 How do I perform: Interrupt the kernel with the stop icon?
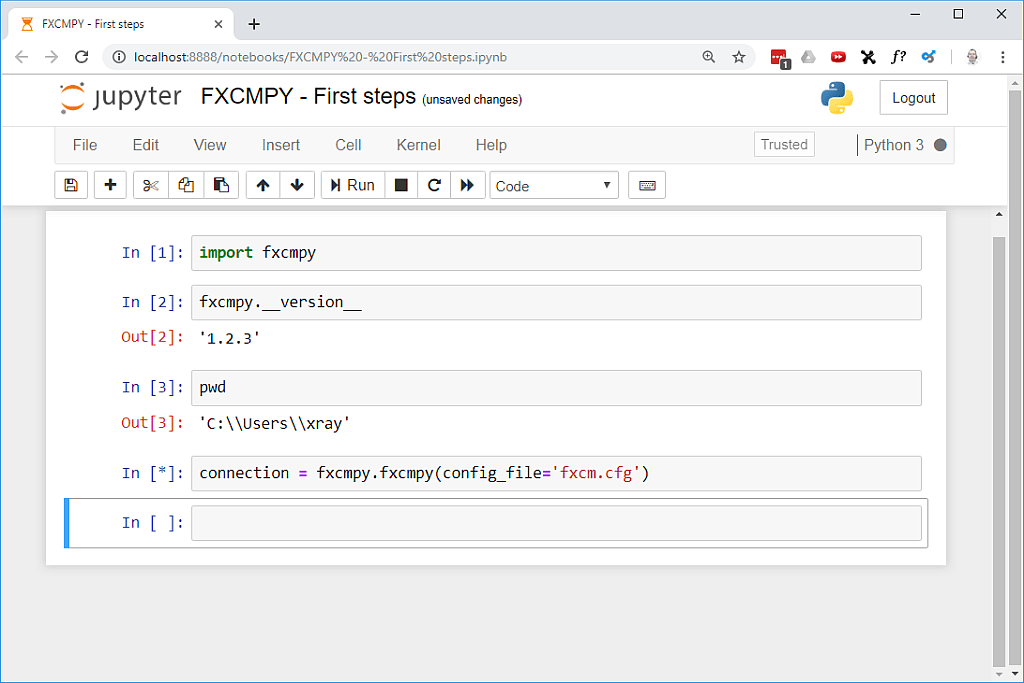point(402,185)
